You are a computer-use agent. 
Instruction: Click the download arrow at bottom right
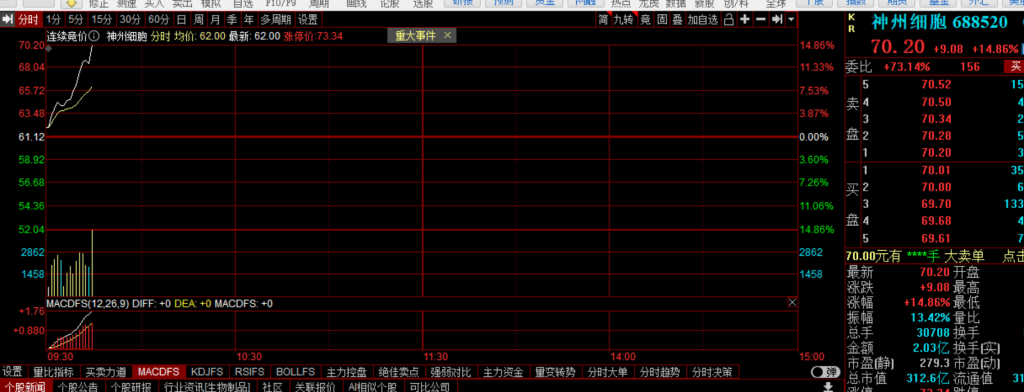[x=827, y=387]
